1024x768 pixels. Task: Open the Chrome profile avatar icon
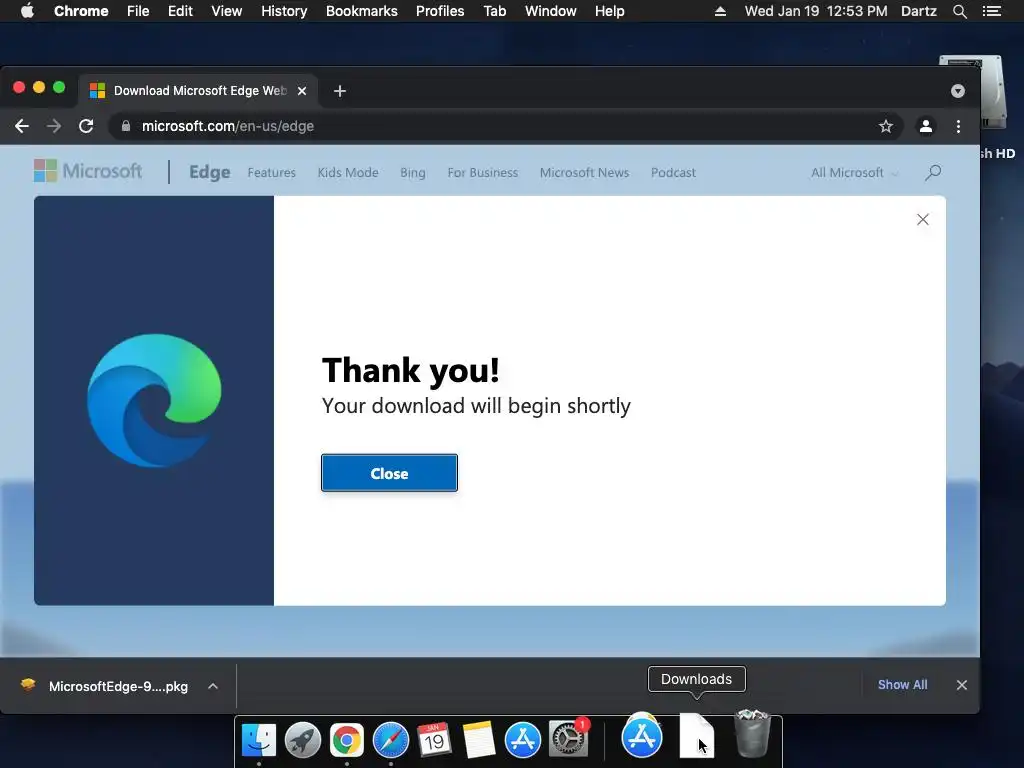925,126
